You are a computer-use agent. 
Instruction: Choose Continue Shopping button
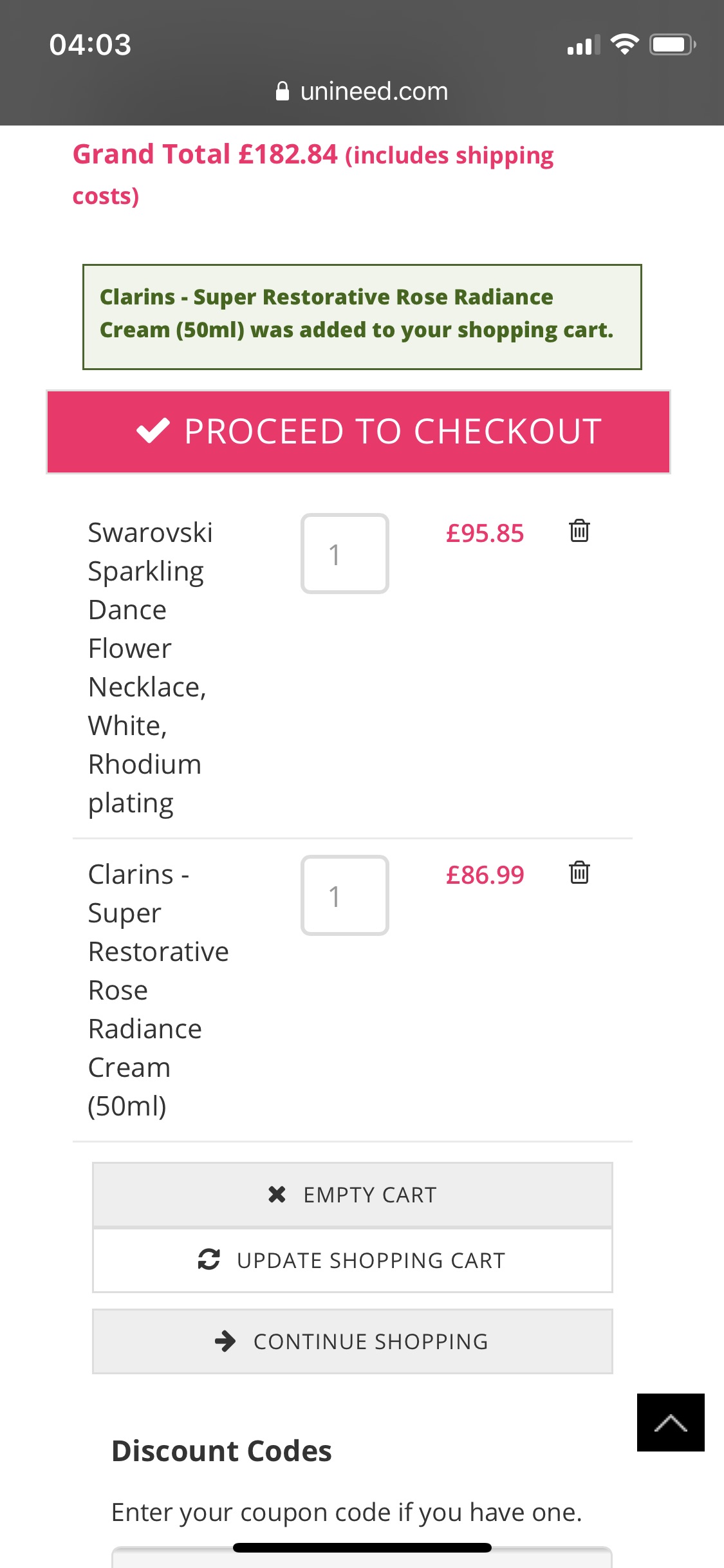(353, 1341)
